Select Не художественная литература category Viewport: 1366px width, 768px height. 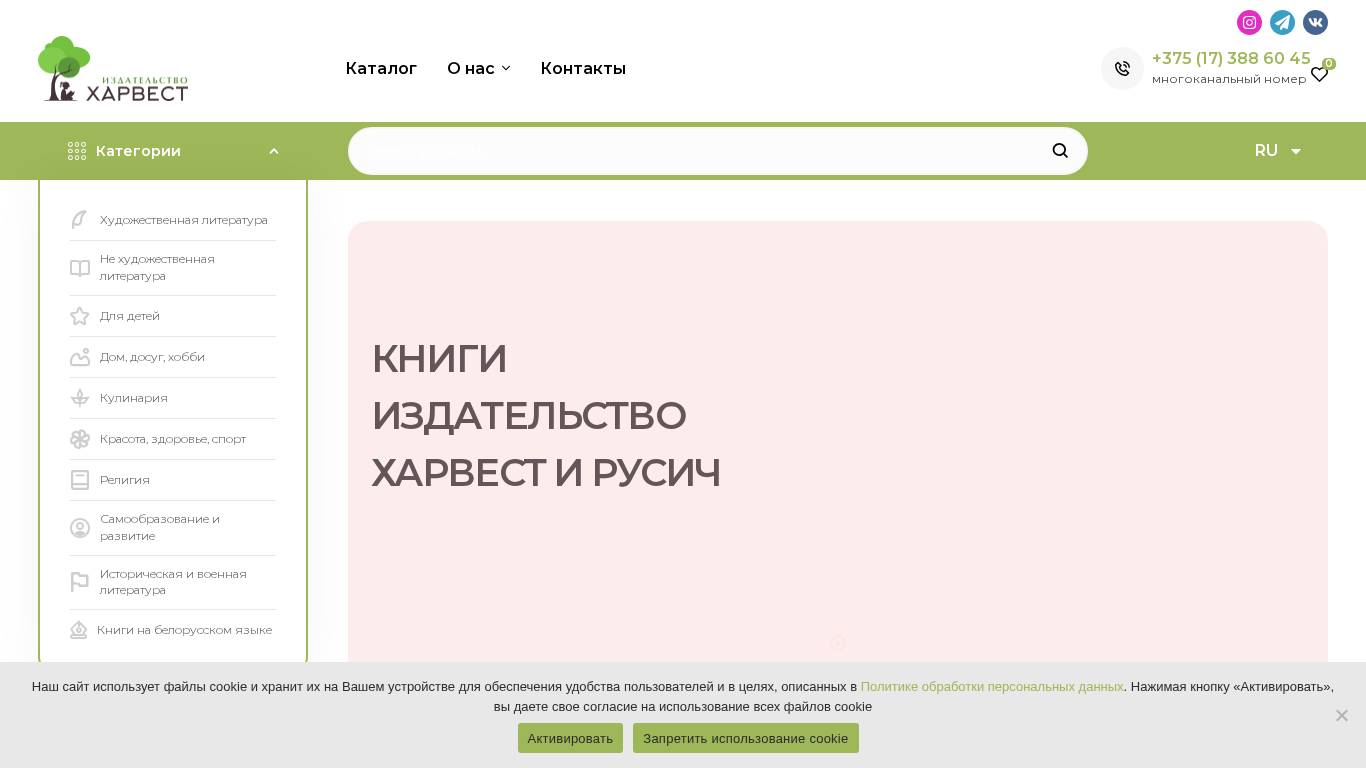158,267
